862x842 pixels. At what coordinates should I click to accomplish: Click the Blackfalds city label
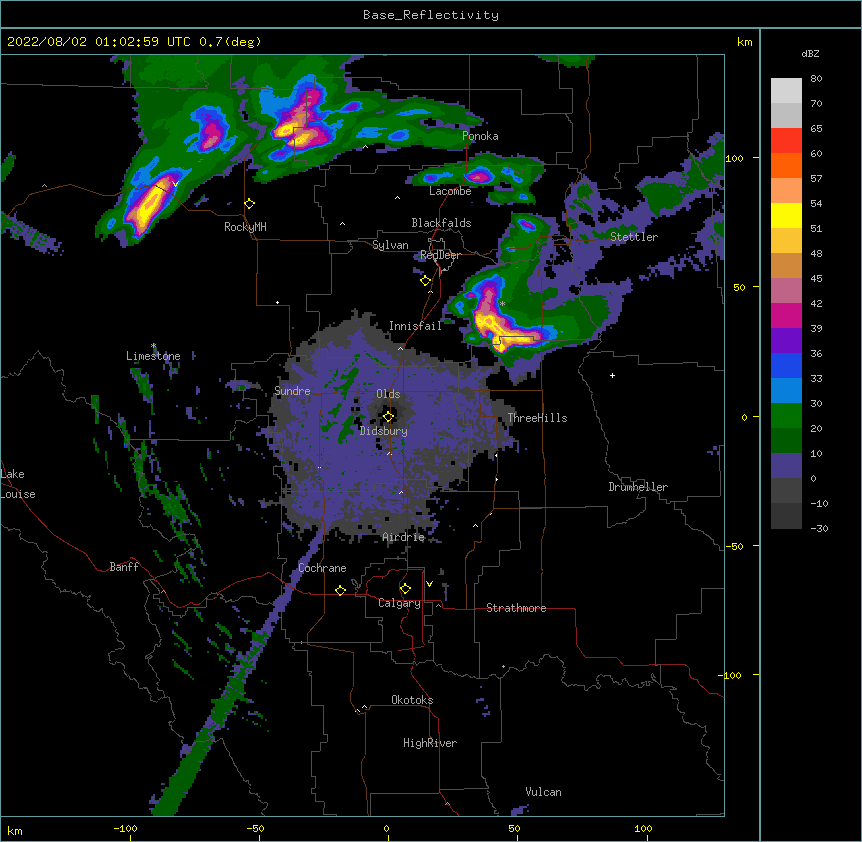tap(441, 223)
